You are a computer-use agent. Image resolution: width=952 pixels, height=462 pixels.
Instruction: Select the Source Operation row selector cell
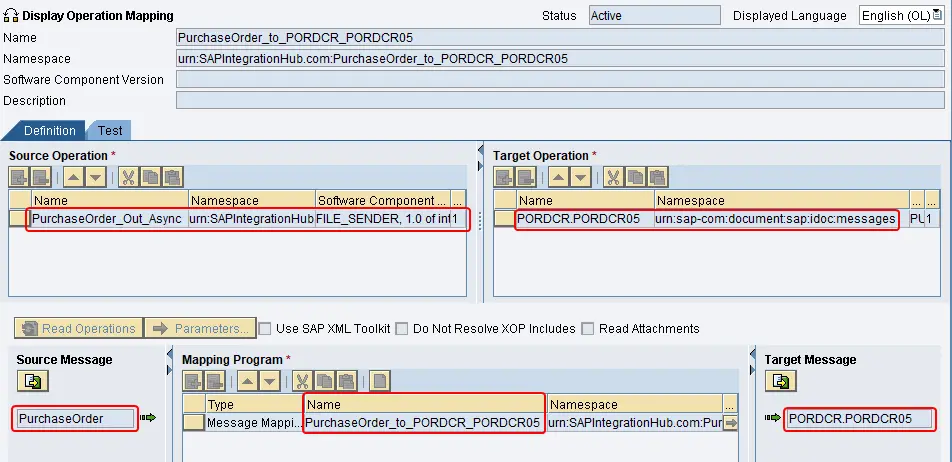click(20, 219)
